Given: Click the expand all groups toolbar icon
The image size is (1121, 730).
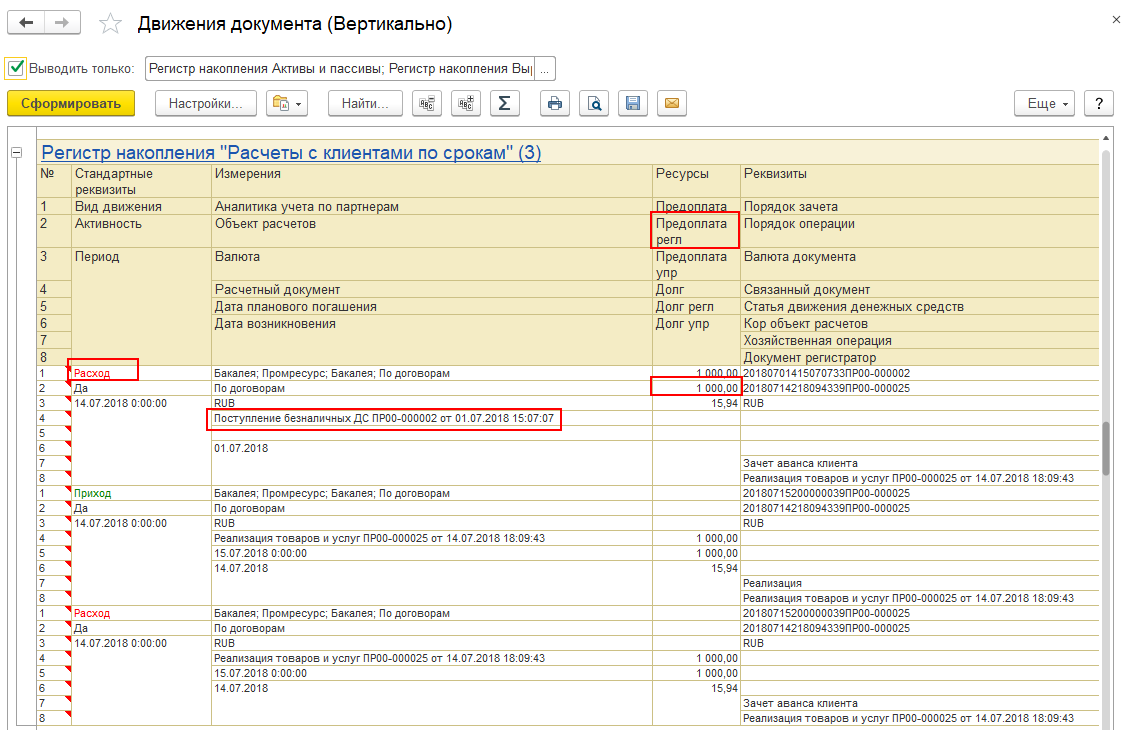Looking at the screenshot, I should pyautogui.click(x=465, y=103).
